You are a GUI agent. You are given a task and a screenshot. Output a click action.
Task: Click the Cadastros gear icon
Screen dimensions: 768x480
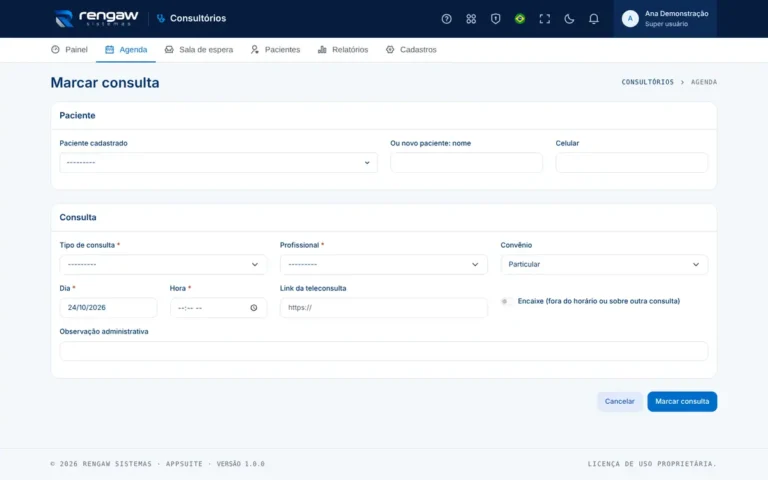click(390, 49)
